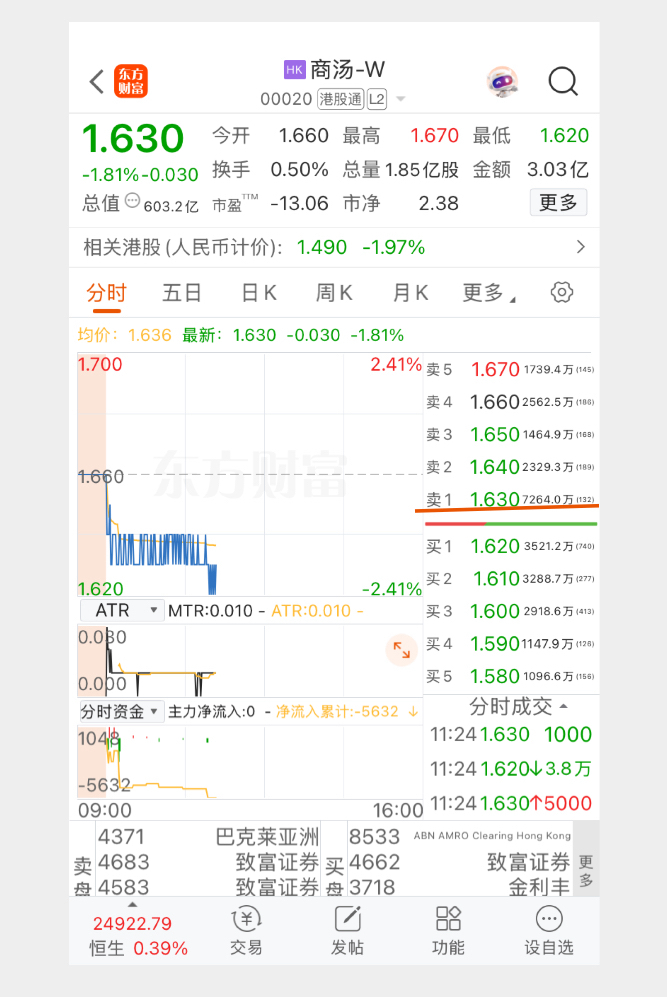Open chart settings gear icon
Screen dimensions: 667x997
point(561,292)
